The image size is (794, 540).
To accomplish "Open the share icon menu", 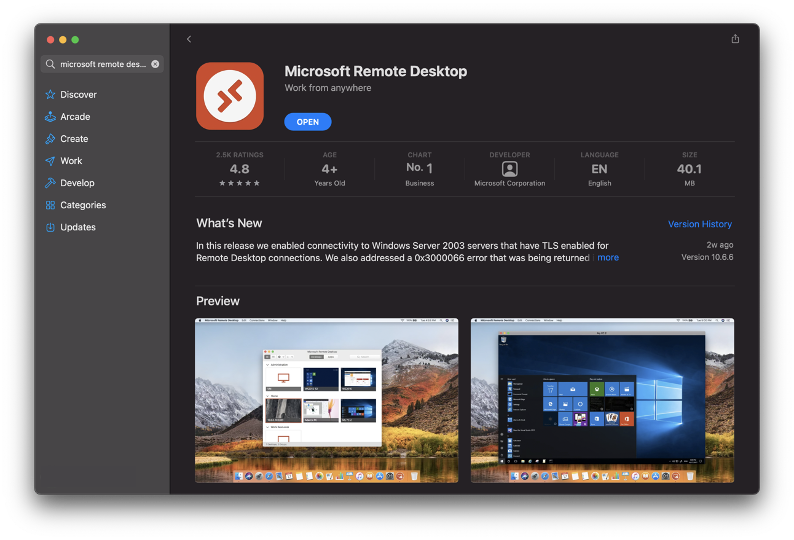I will (735, 38).
